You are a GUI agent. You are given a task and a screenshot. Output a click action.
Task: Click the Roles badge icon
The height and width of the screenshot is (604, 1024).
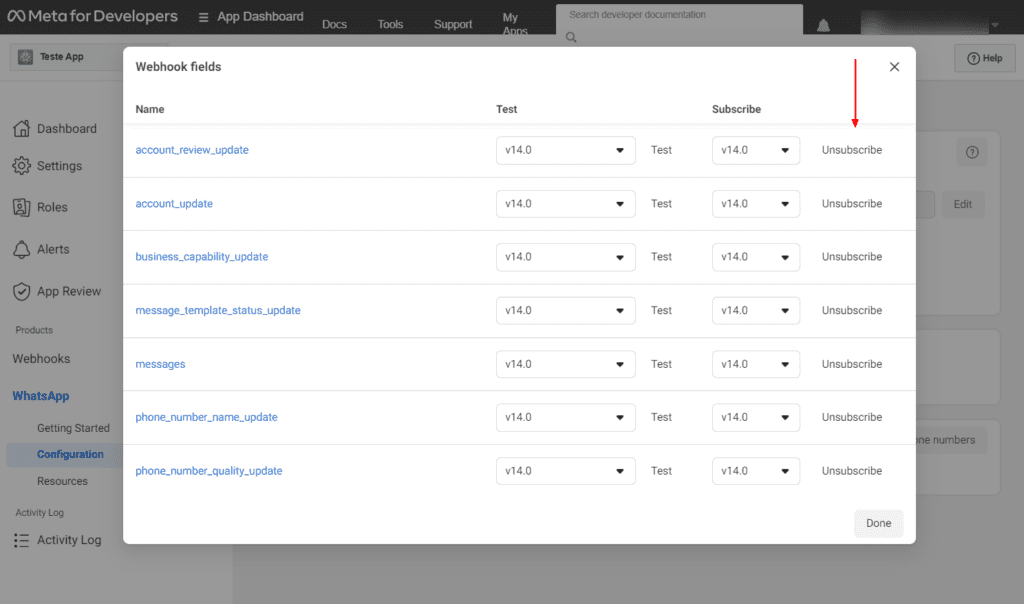tap(21, 207)
